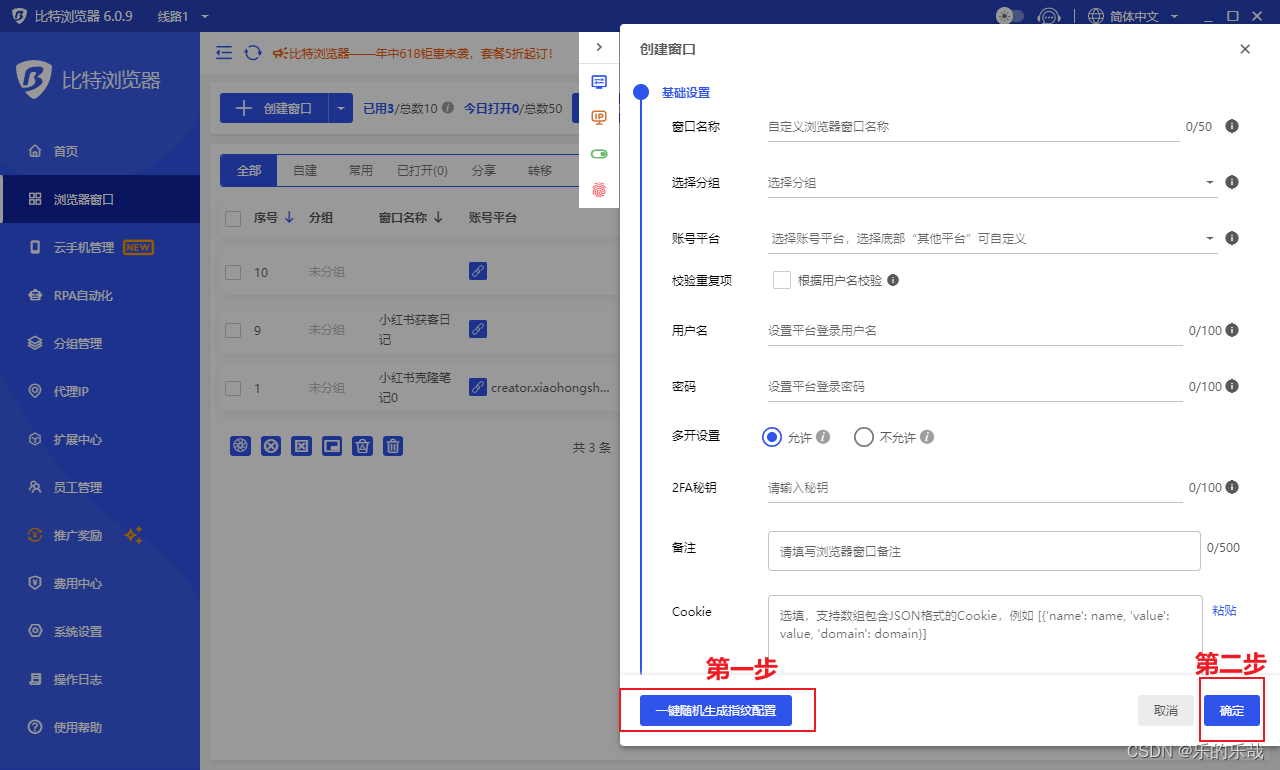1280x770 pixels.
Task: Switch to 常用 tab
Action: [x=361, y=171]
